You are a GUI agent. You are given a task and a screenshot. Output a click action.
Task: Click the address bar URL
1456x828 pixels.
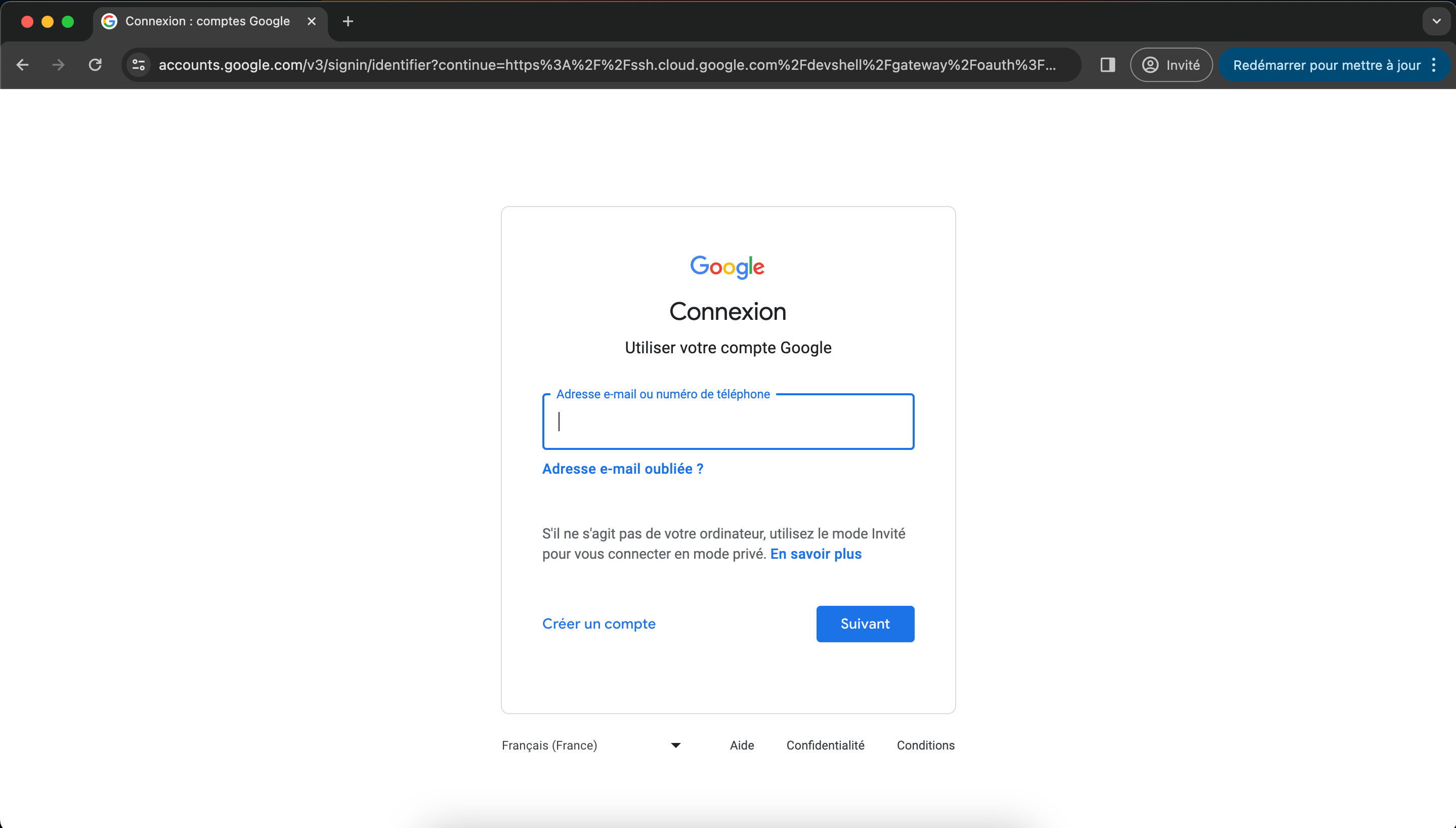607,65
